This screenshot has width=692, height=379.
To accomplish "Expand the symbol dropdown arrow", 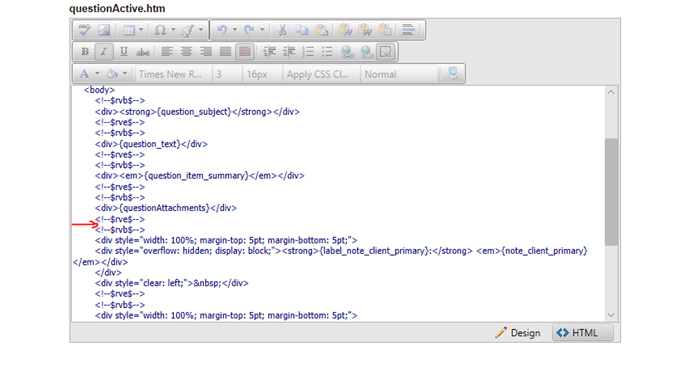I will [173, 30].
